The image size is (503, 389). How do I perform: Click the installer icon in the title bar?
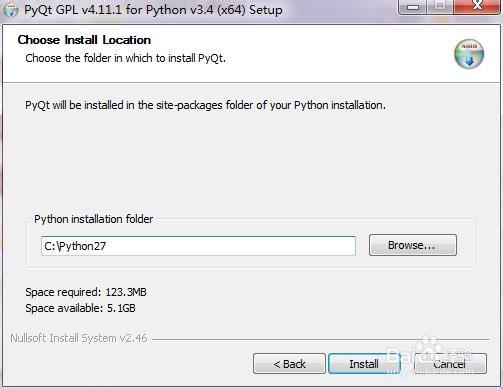pos(11,10)
